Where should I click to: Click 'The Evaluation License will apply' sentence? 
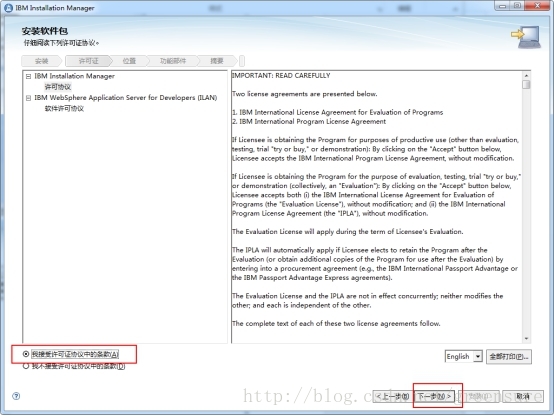pos(347,232)
